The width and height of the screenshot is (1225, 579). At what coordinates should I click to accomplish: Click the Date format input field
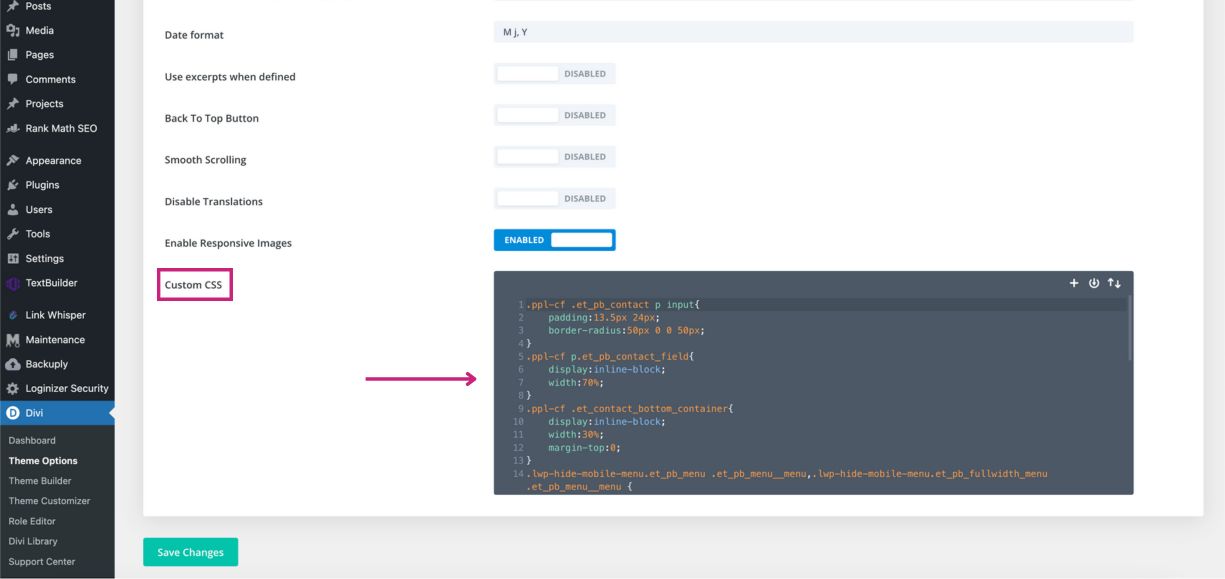814,32
